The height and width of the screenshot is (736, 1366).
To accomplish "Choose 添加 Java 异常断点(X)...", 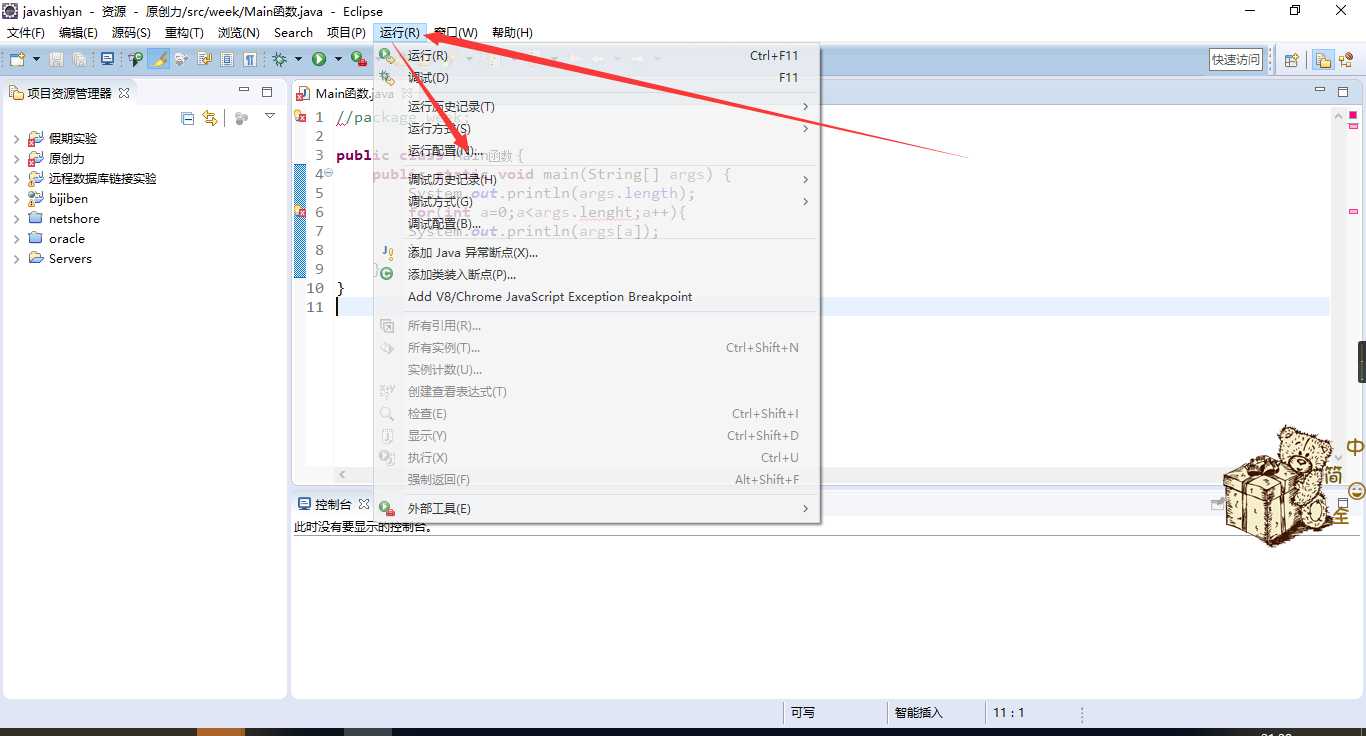I will pos(596,253).
